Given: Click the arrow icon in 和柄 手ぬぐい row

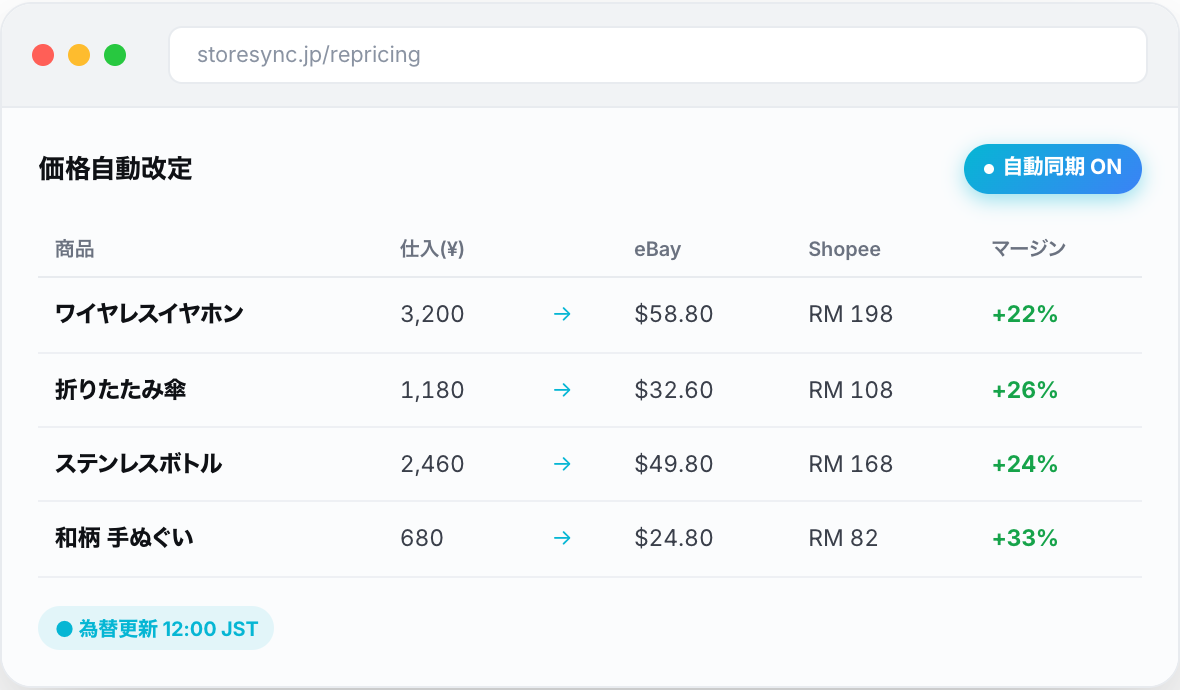Looking at the screenshot, I should pyautogui.click(x=562, y=538).
